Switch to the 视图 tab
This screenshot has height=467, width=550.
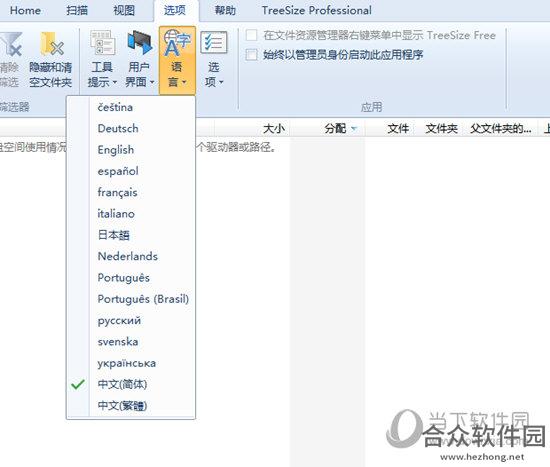coord(124,11)
